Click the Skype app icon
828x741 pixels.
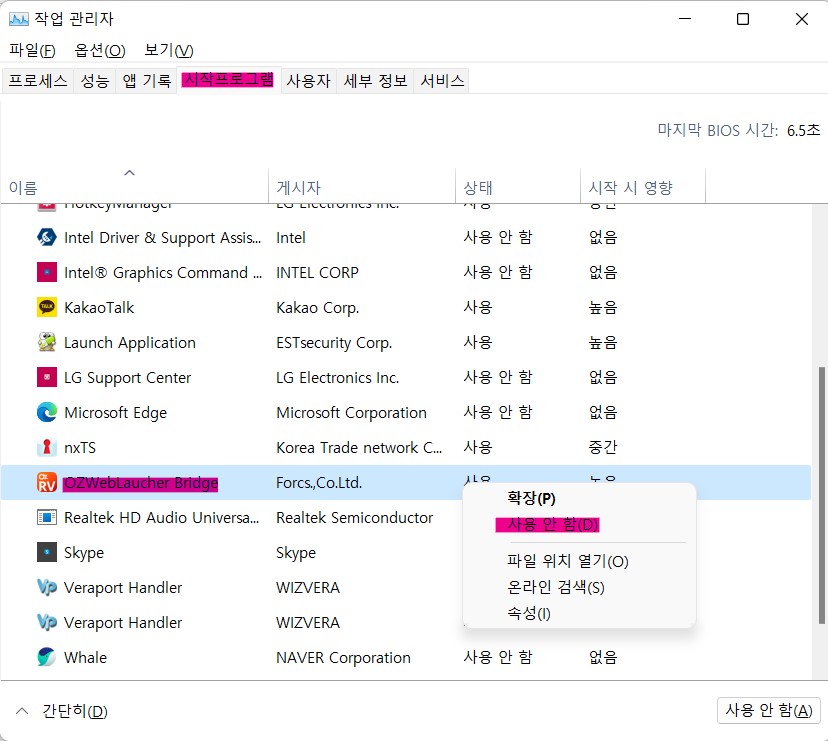(46, 552)
